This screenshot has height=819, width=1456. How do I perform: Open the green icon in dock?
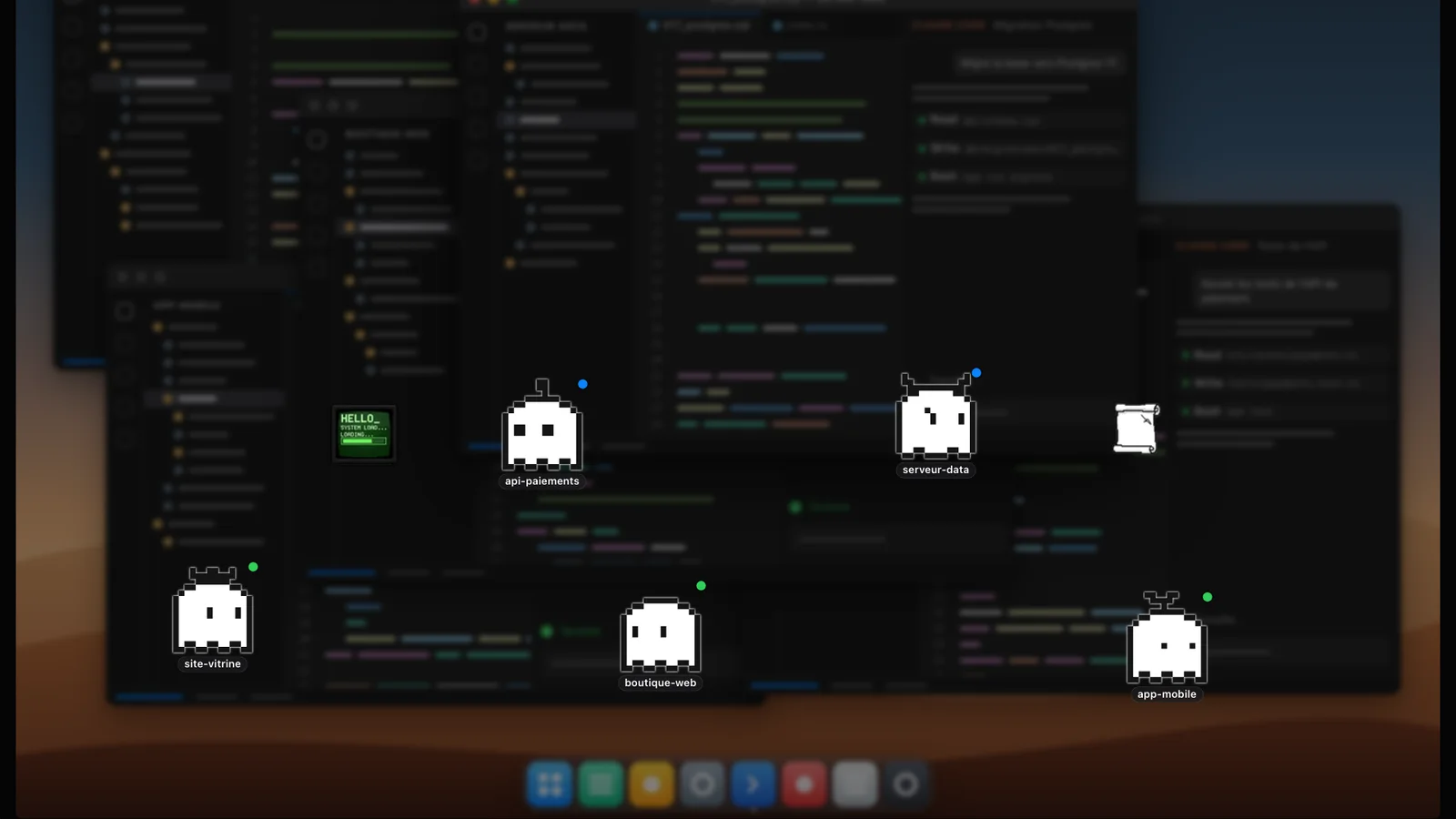[601, 784]
